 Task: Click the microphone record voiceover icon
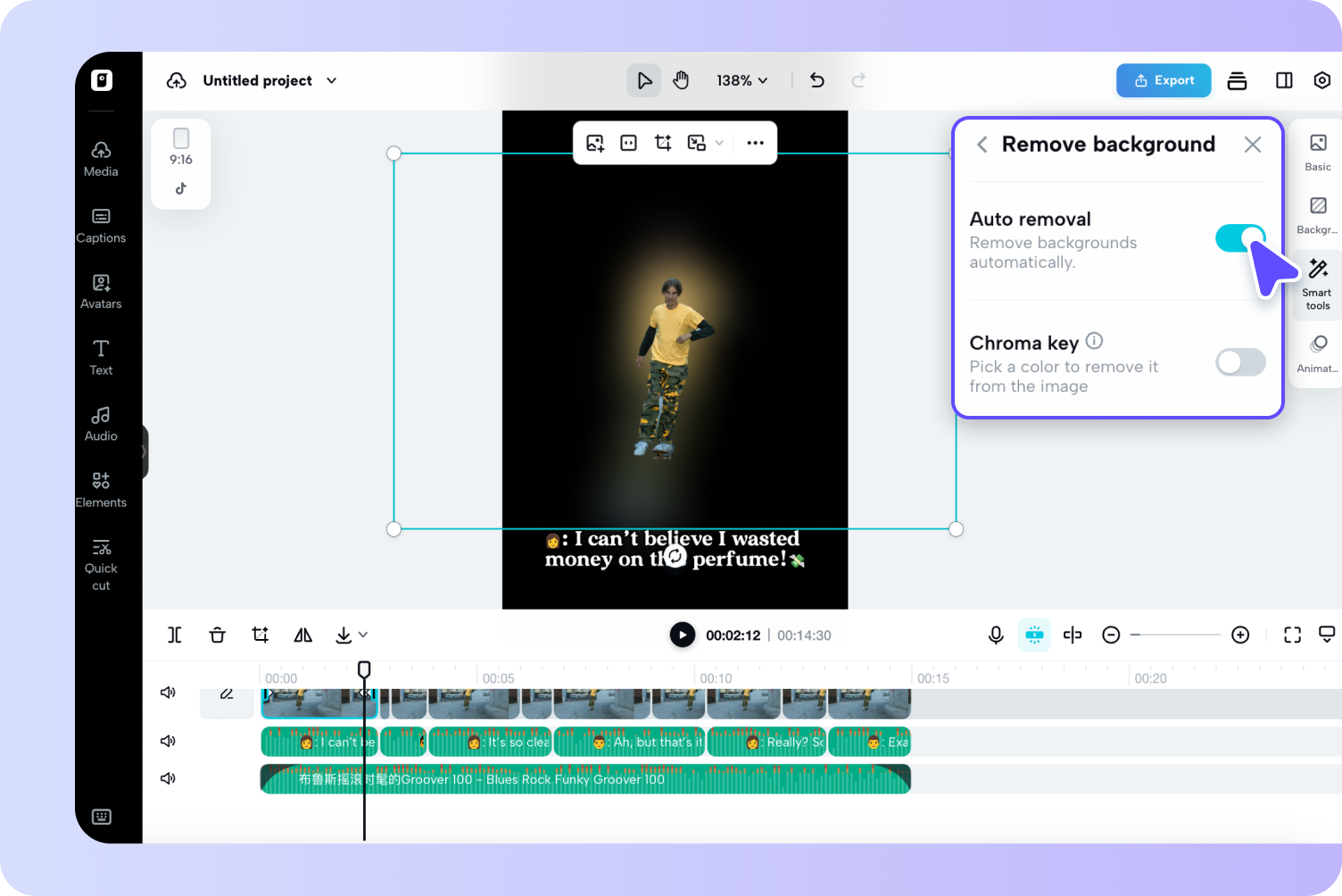point(996,635)
